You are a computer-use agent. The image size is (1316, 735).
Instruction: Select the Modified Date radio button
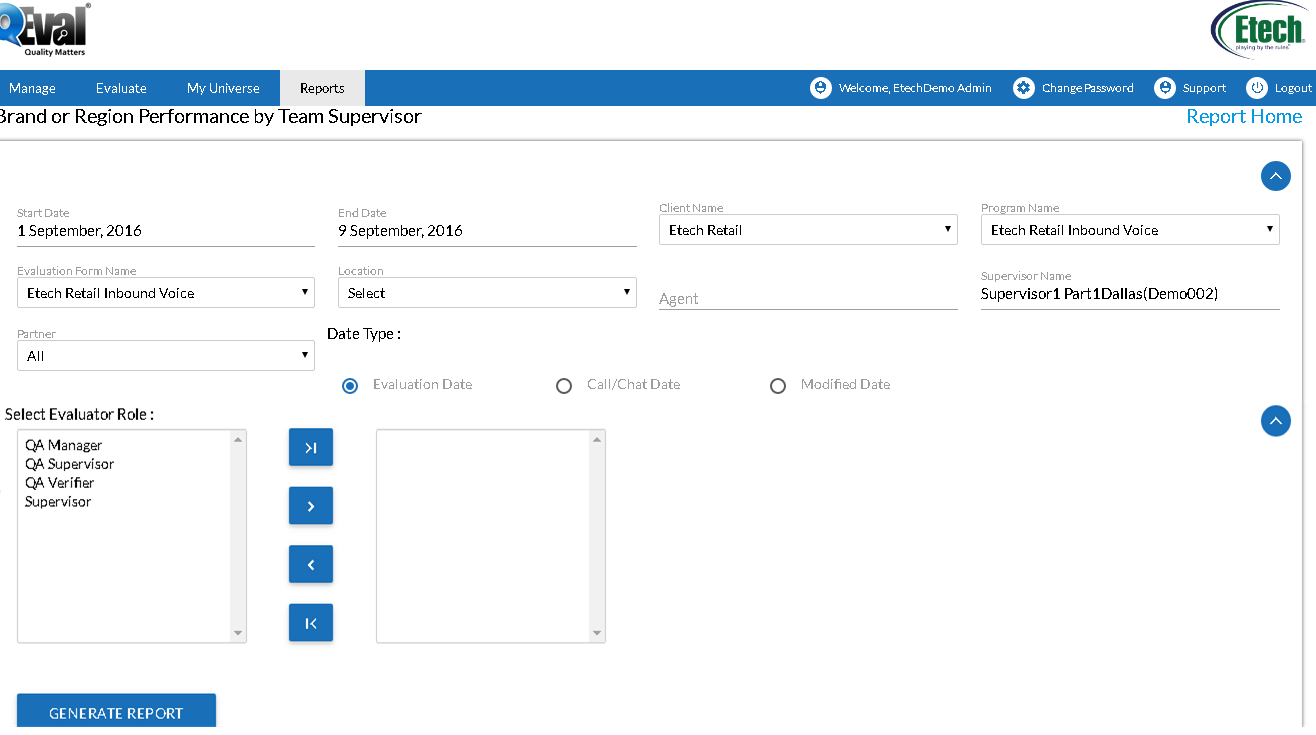tap(778, 386)
